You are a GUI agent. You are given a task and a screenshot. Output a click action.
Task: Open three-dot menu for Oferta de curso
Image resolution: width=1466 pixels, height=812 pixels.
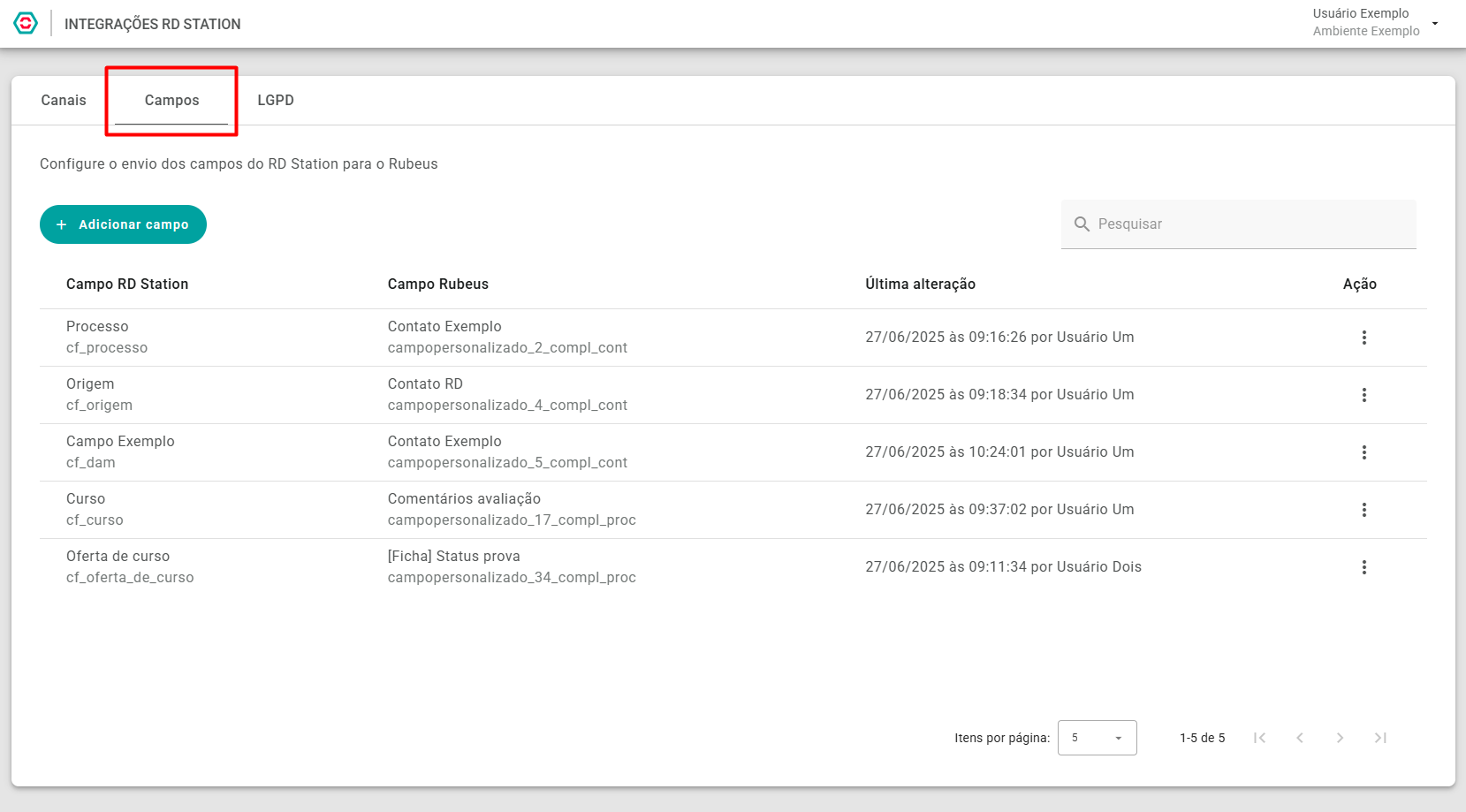pyautogui.click(x=1363, y=567)
